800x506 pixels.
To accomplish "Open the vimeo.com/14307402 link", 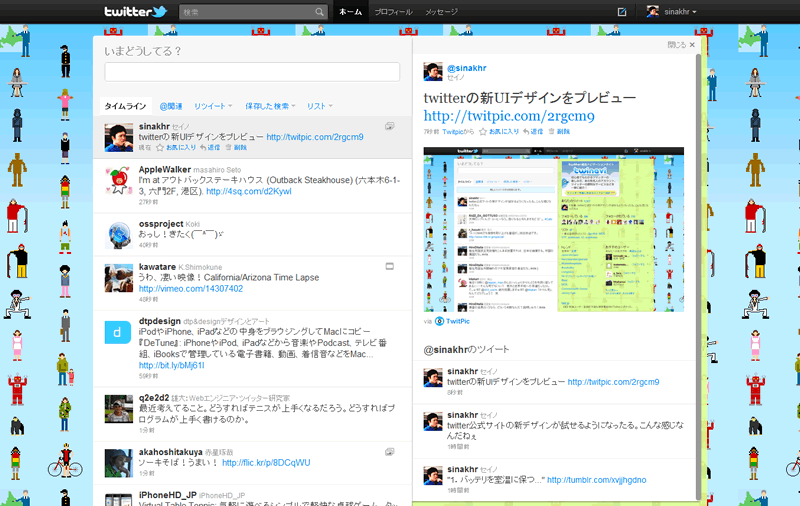I will tap(191, 289).
